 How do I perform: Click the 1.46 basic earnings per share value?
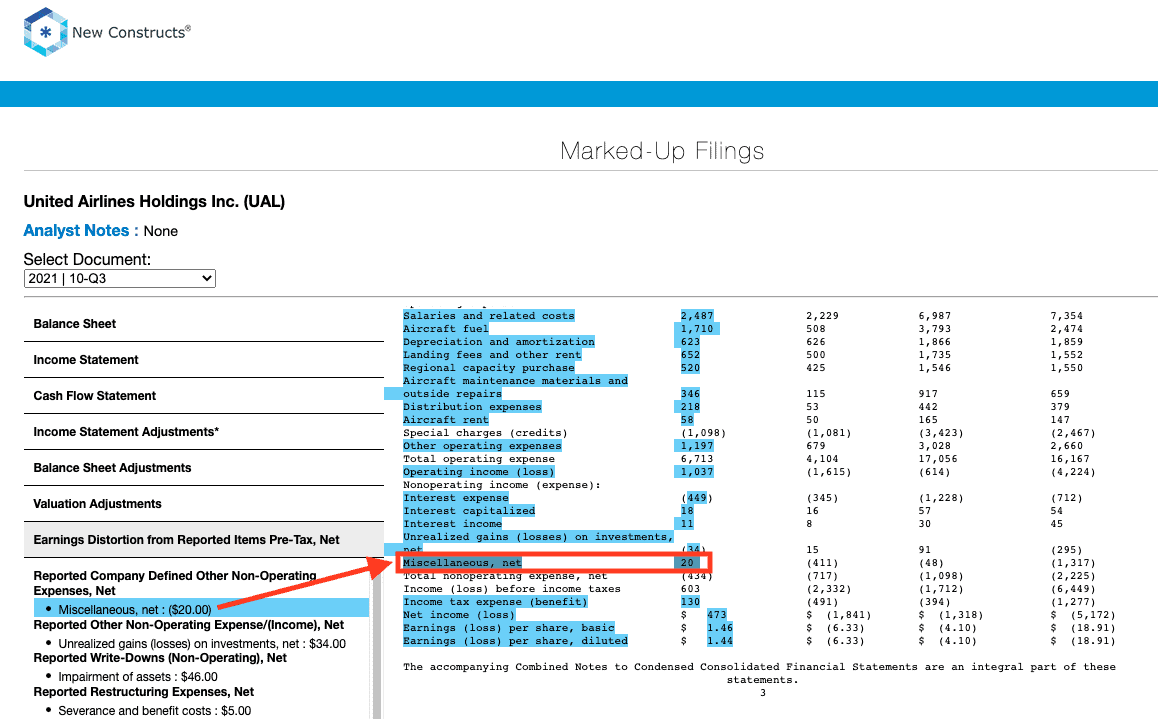pyautogui.click(x=720, y=628)
